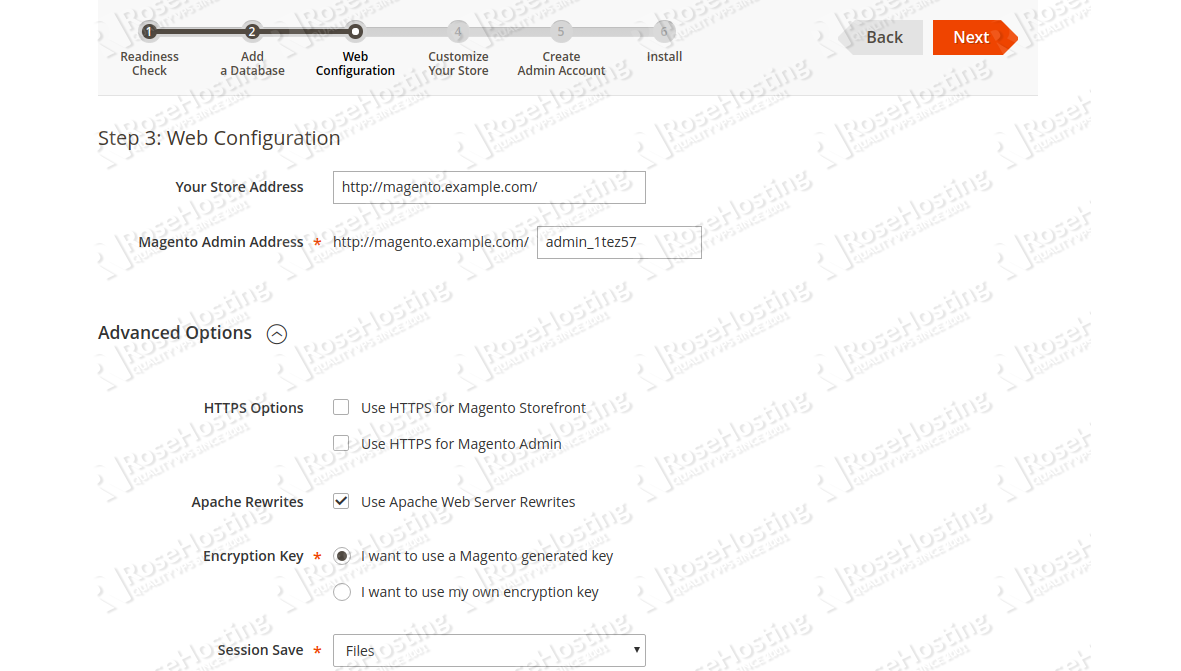This screenshot has height=671, width=1181.
Task: Select Magento generated key option
Action: pos(341,555)
